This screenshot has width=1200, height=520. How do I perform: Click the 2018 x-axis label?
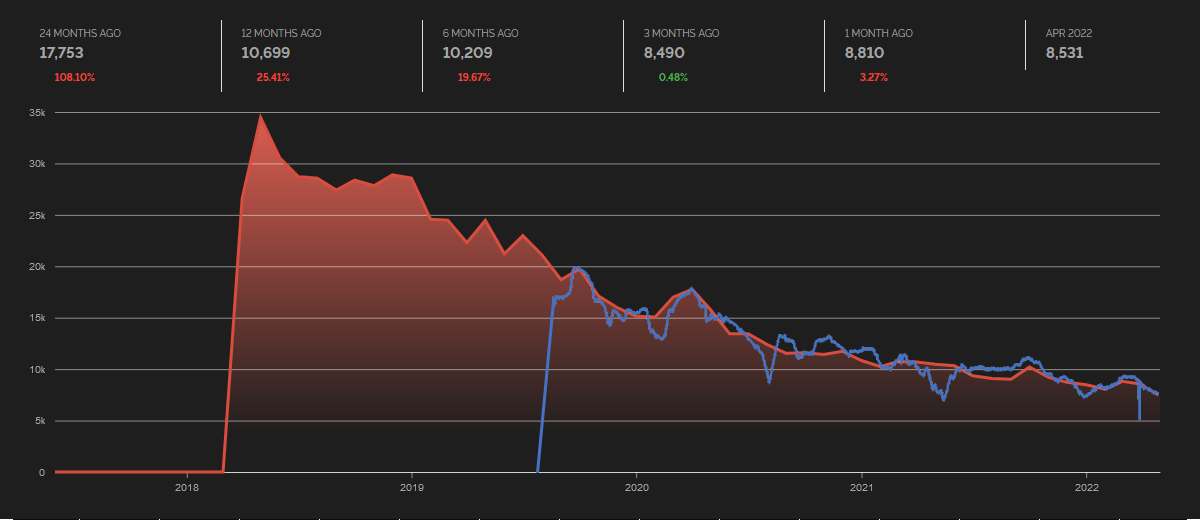[x=187, y=488]
